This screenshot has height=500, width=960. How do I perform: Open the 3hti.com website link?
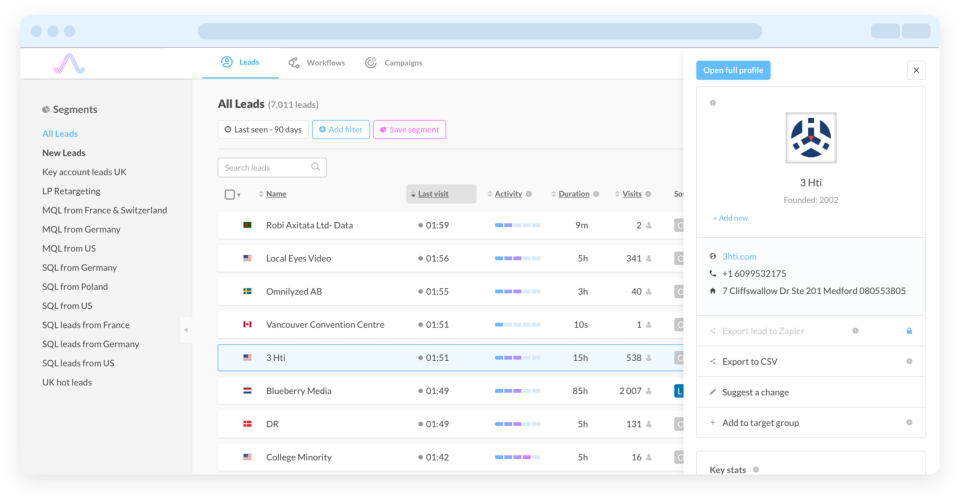click(x=739, y=256)
